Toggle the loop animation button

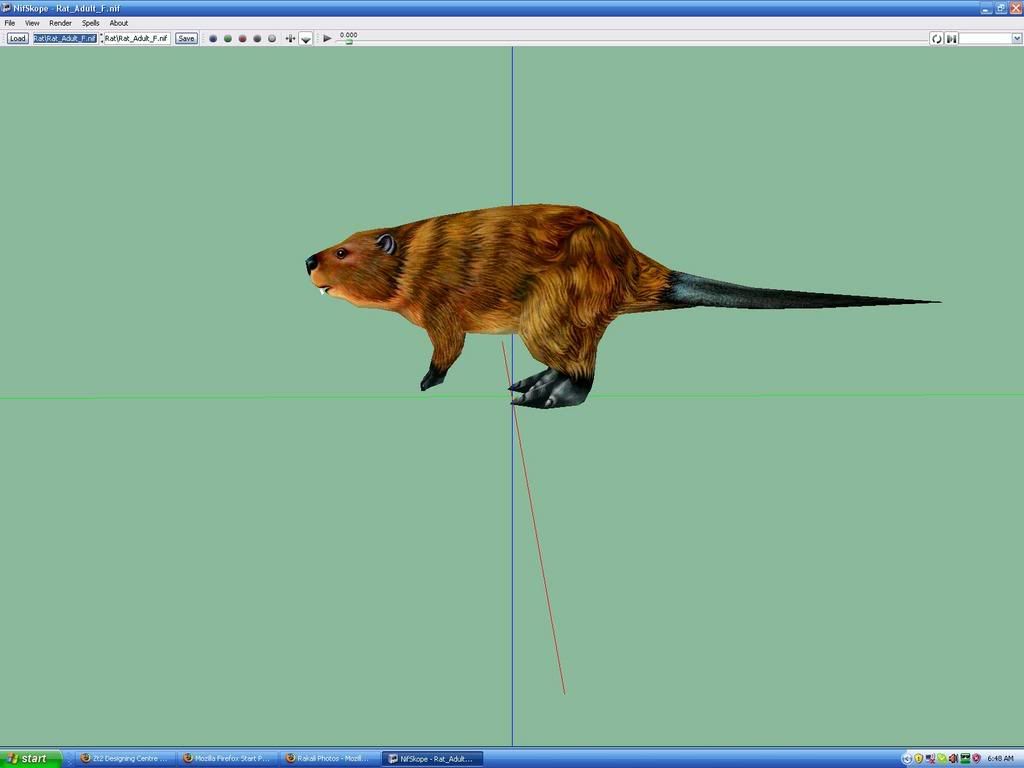[937, 39]
